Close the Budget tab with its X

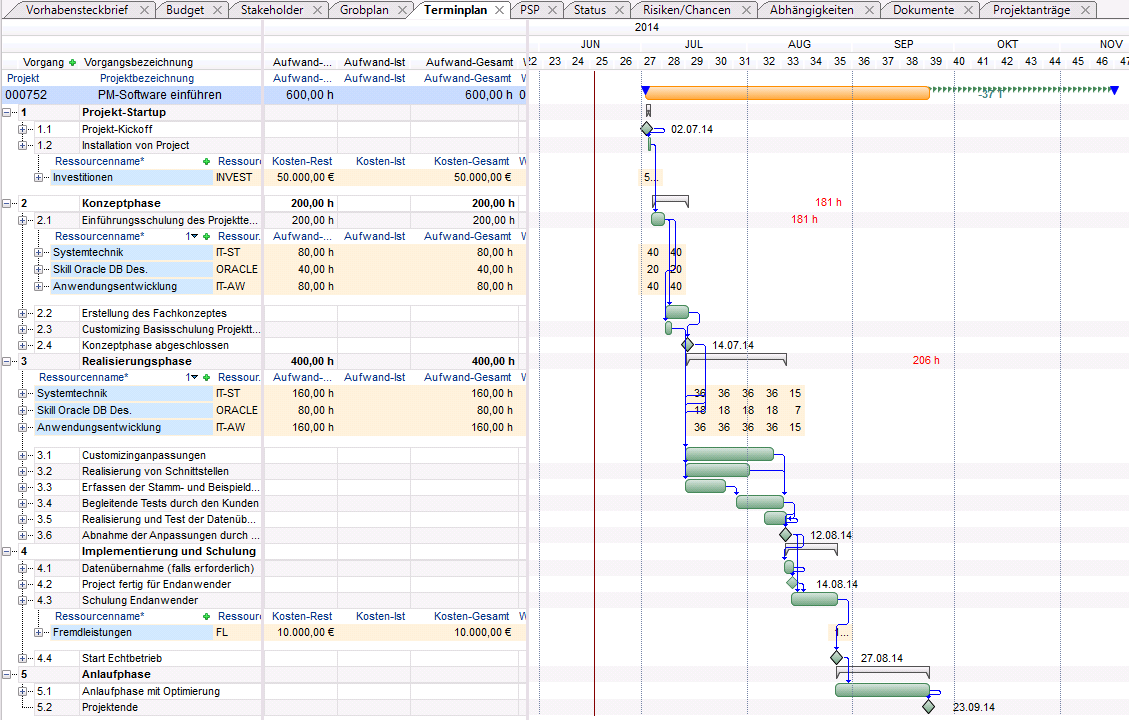(x=219, y=10)
